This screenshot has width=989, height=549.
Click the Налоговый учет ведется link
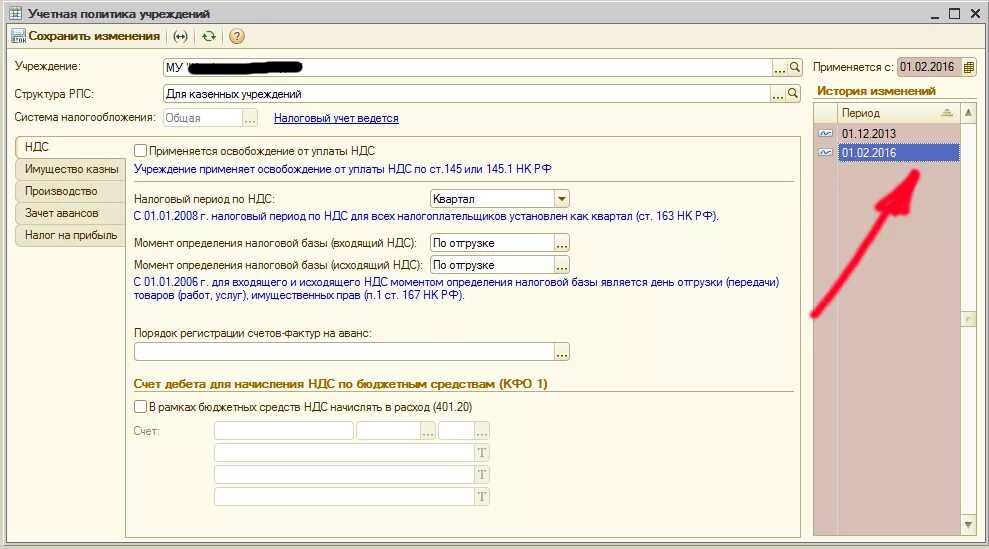[x=336, y=118]
